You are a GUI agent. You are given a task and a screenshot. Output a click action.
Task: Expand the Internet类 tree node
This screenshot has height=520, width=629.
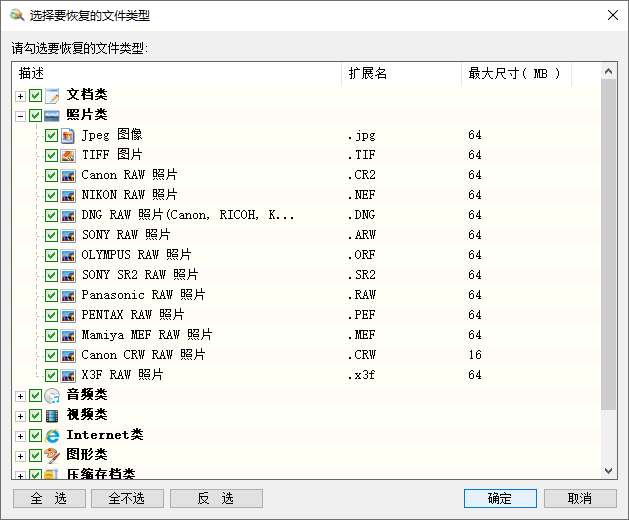coord(20,437)
